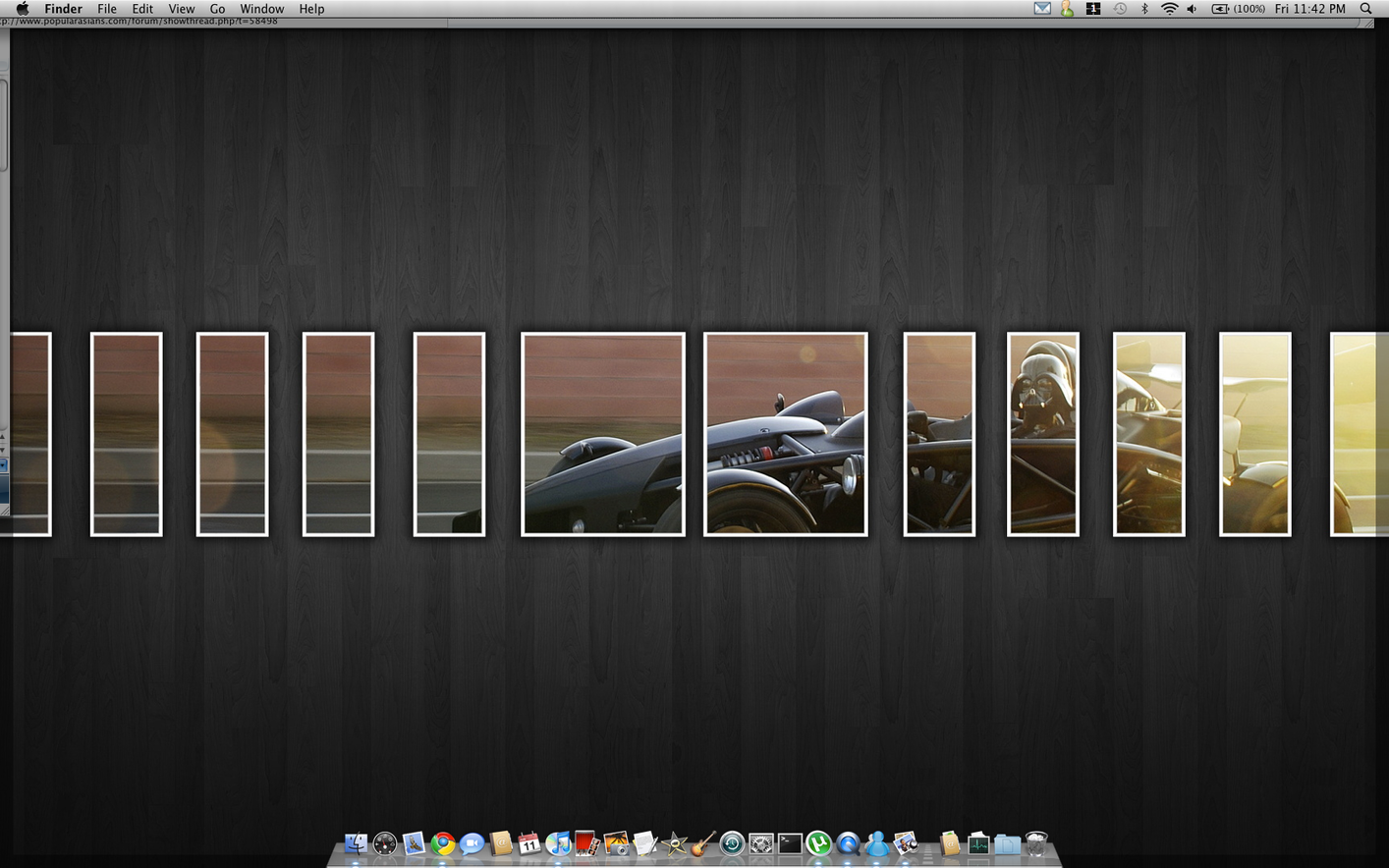
Task: Open the Apple menu
Action: coord(22,9)
